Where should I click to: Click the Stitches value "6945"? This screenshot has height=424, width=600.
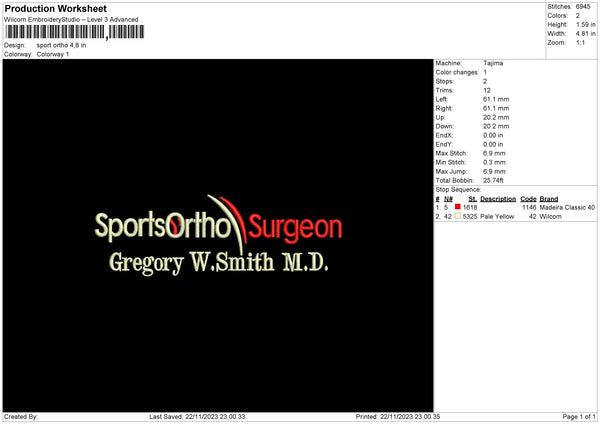coord(583,7)
